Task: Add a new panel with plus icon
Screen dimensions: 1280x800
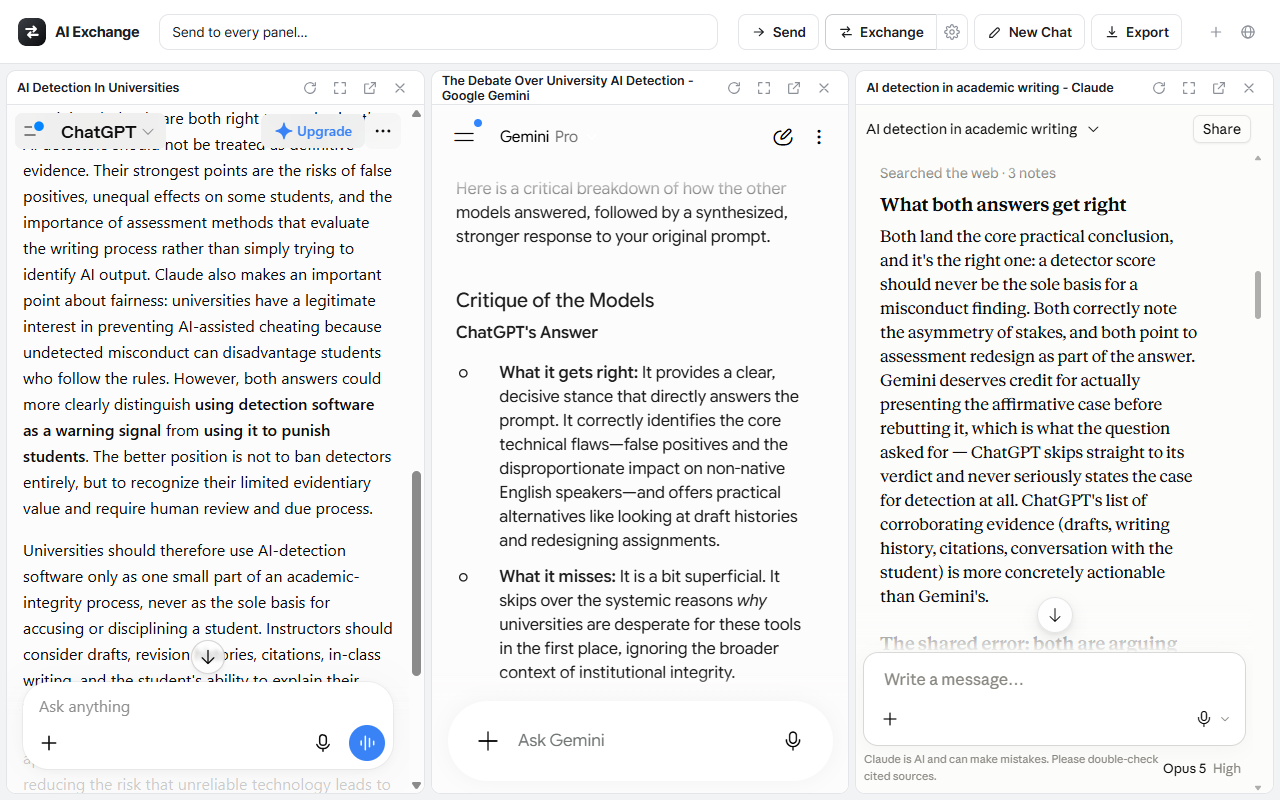Action: 1216,32
